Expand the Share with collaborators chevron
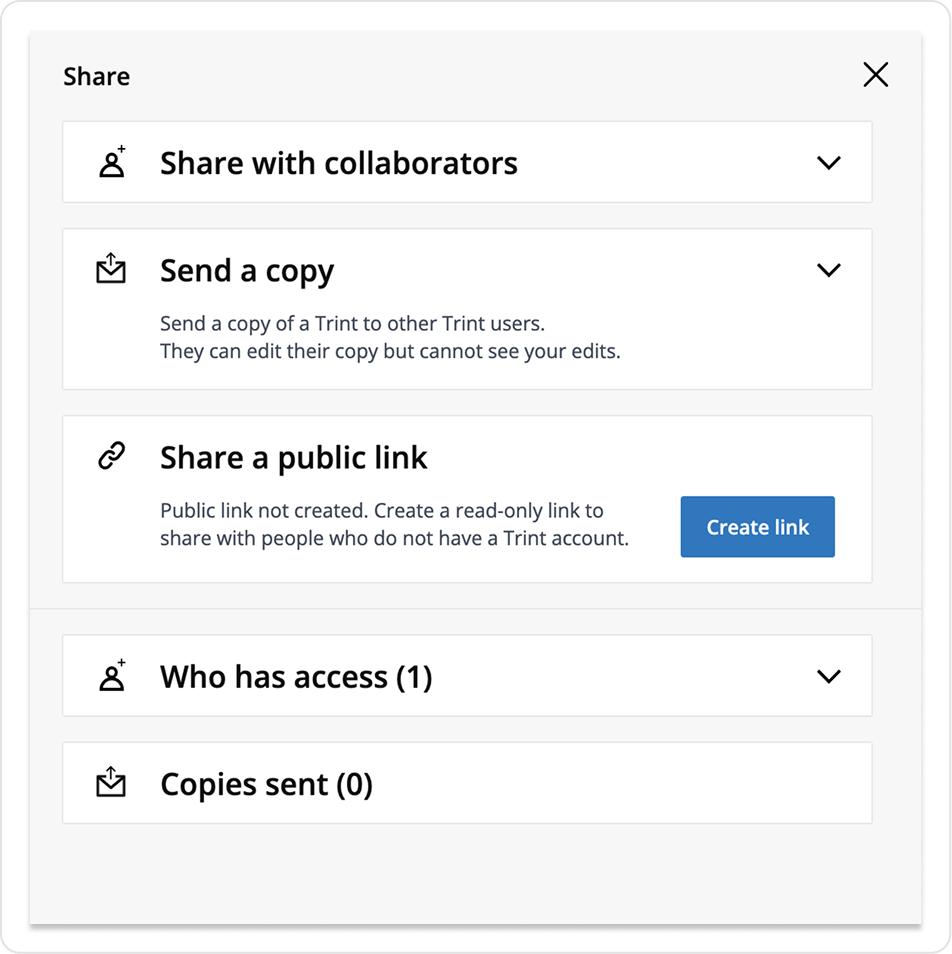The width and height of the screenshot is (952, 954). (829, 162)
